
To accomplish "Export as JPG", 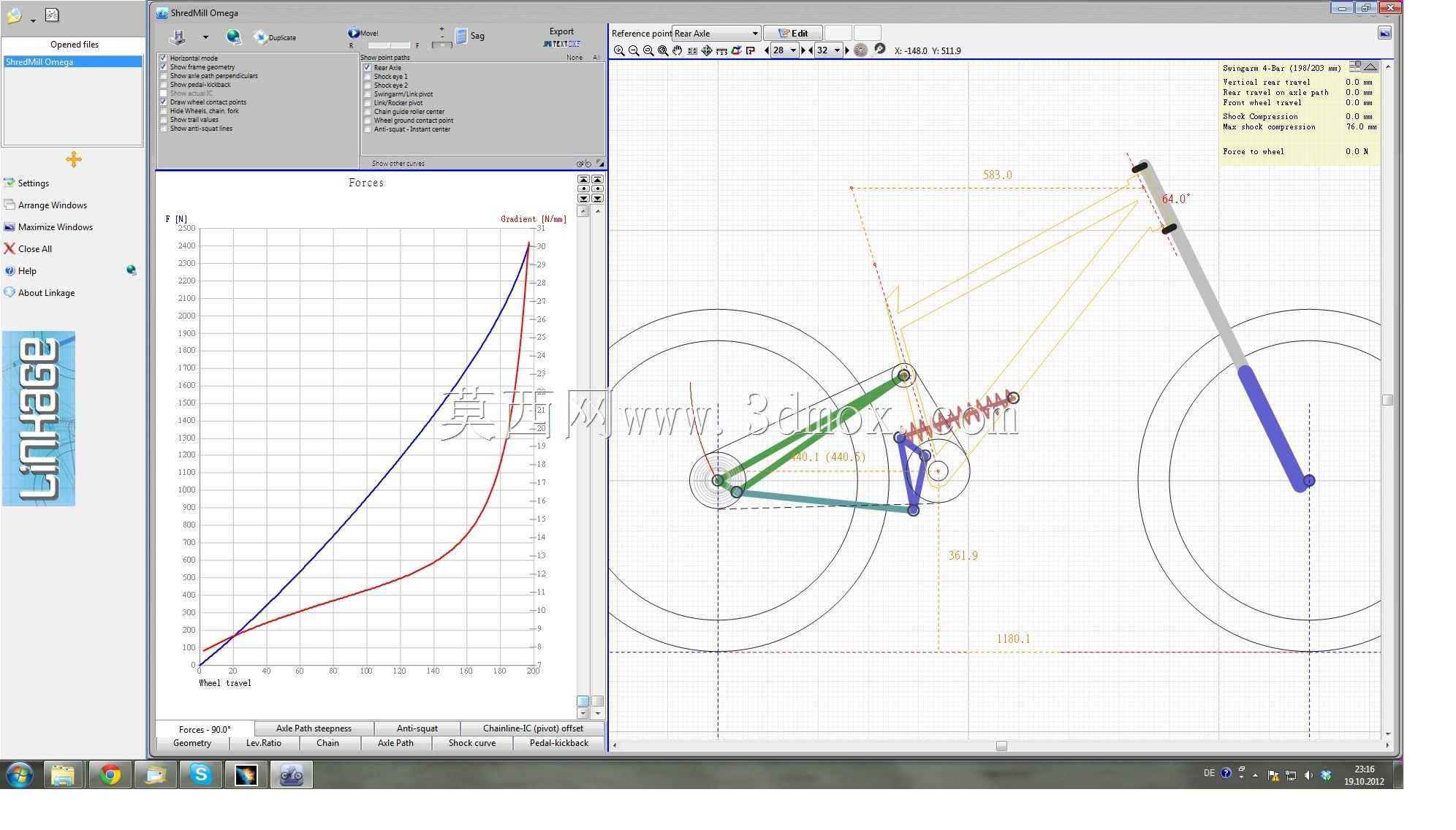I will (547, 44).
